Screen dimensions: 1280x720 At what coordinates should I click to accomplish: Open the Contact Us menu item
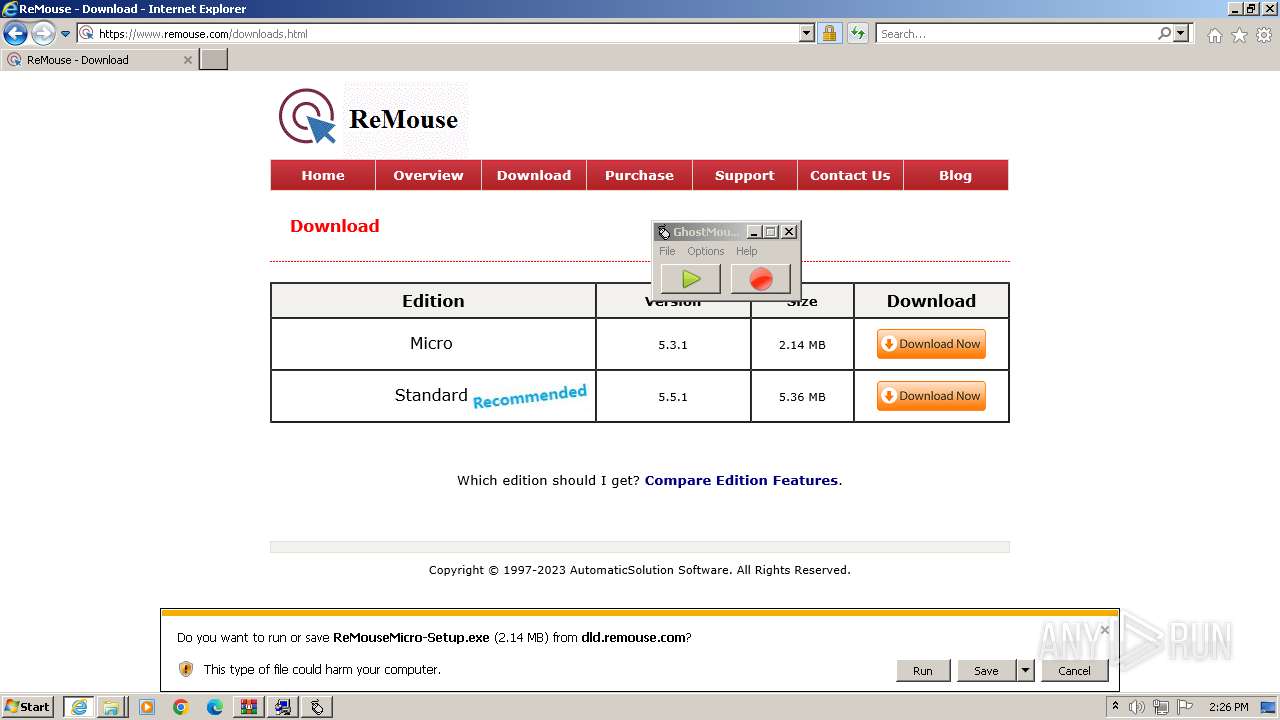coord(850,175)
